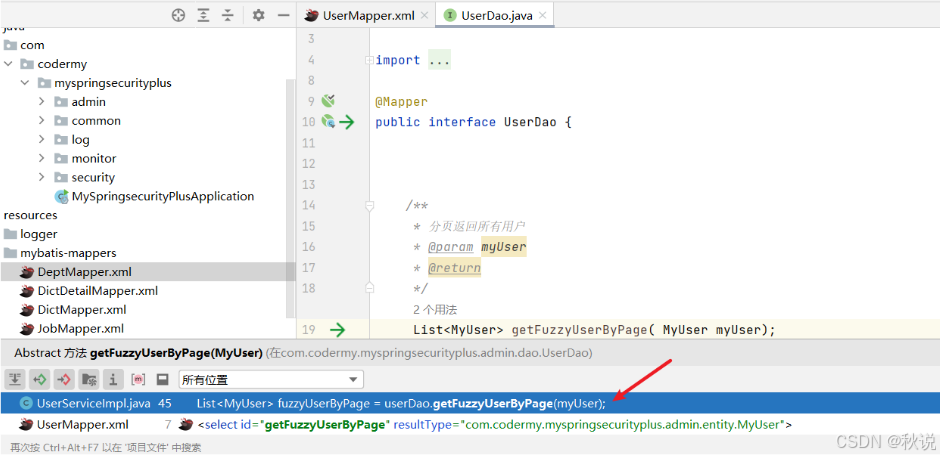
Task: Expand the security package
Action: [41, 178]
